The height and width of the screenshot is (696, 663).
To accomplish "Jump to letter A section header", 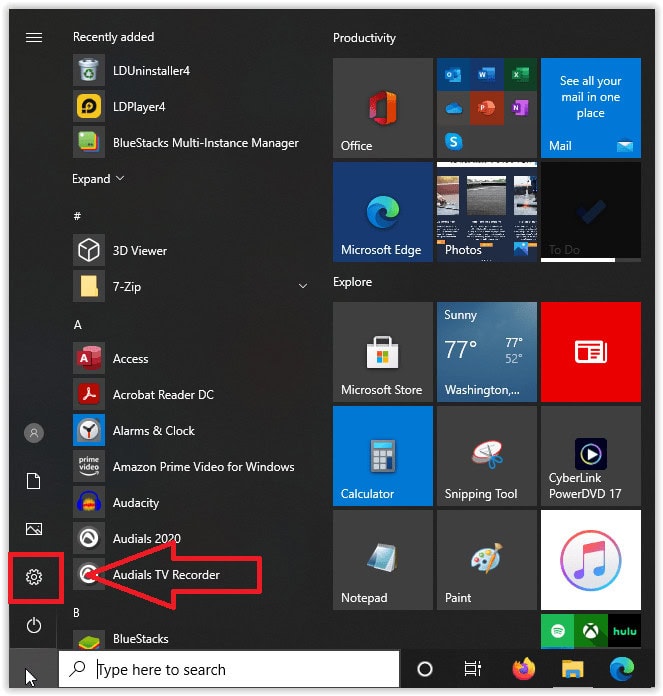I will click(78, 325).
